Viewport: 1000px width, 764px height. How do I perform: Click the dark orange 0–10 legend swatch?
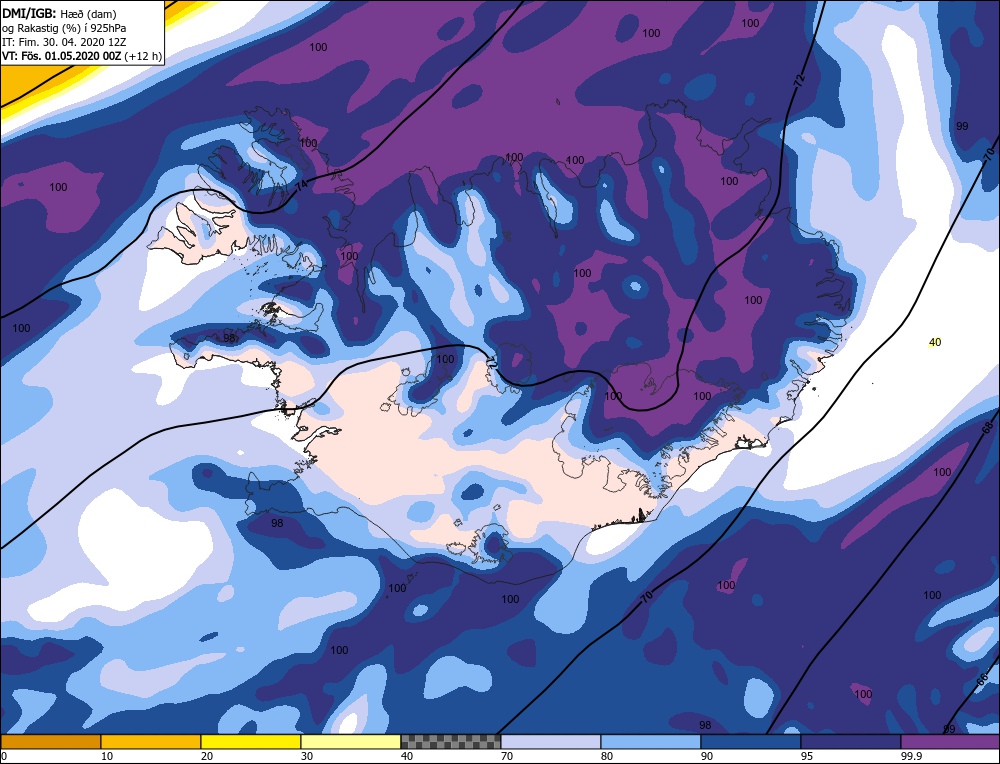51,742
